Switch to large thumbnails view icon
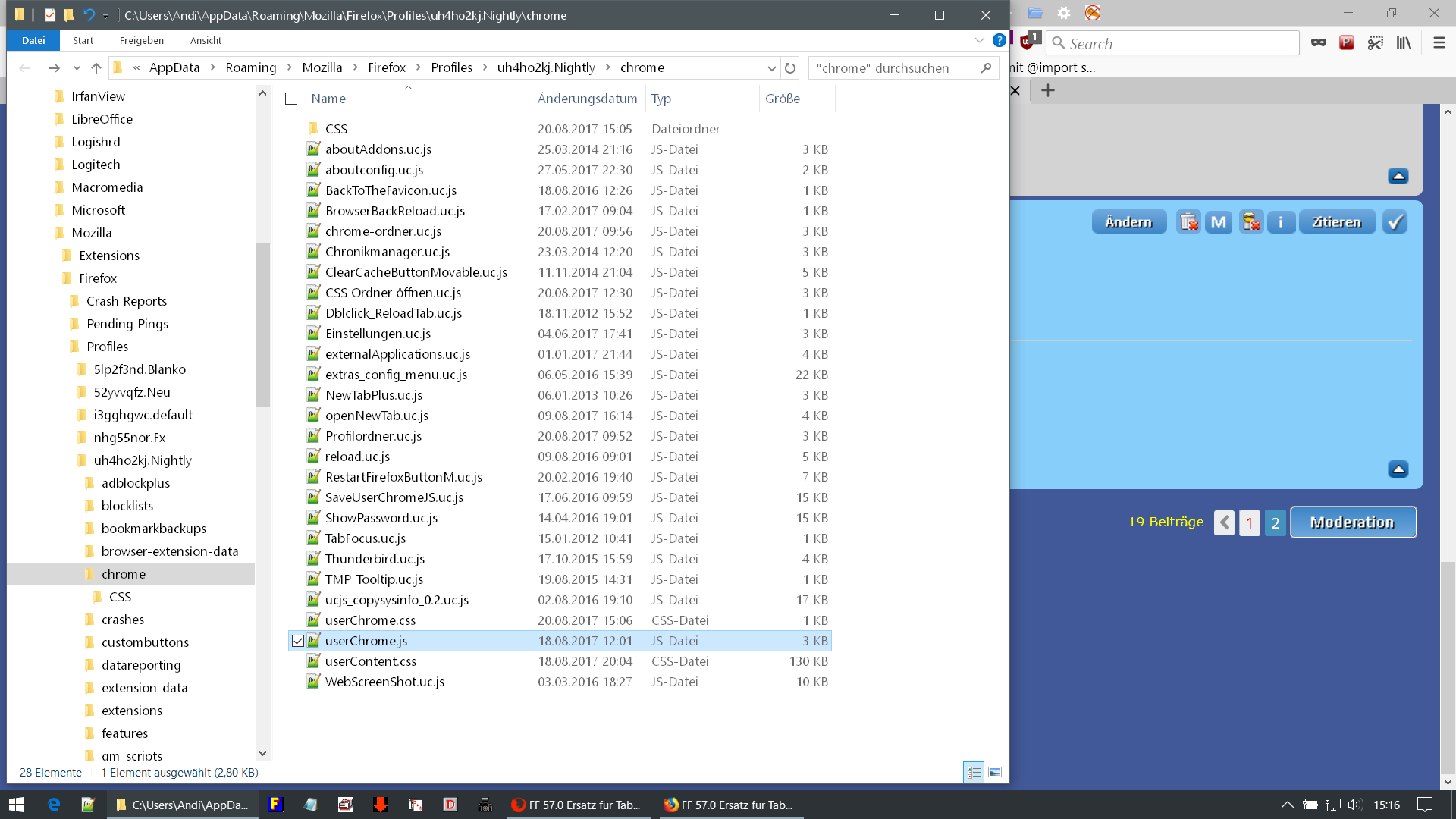 [x=995, y=772]
